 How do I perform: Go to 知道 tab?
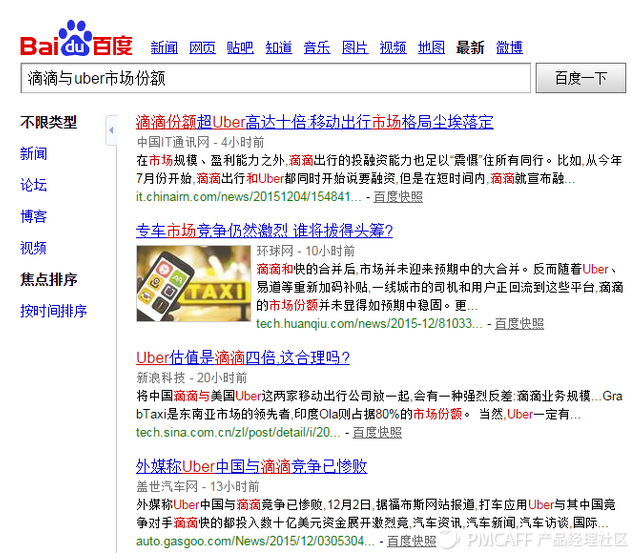pyautogui.click(x=279, y=48)
